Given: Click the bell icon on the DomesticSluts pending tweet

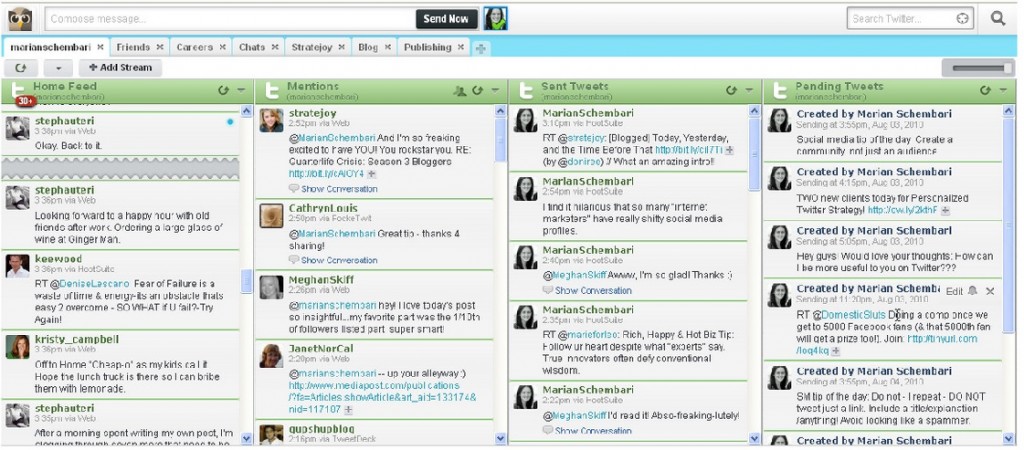Looking at the screenshot, I should tap(972, 291).
